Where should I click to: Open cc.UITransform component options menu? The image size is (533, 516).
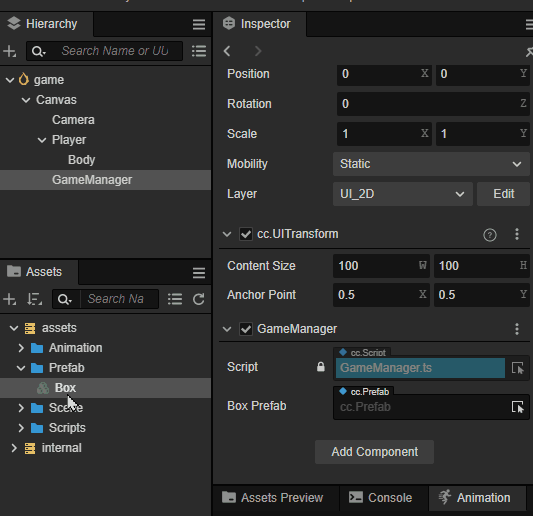(x=517, y=234)
